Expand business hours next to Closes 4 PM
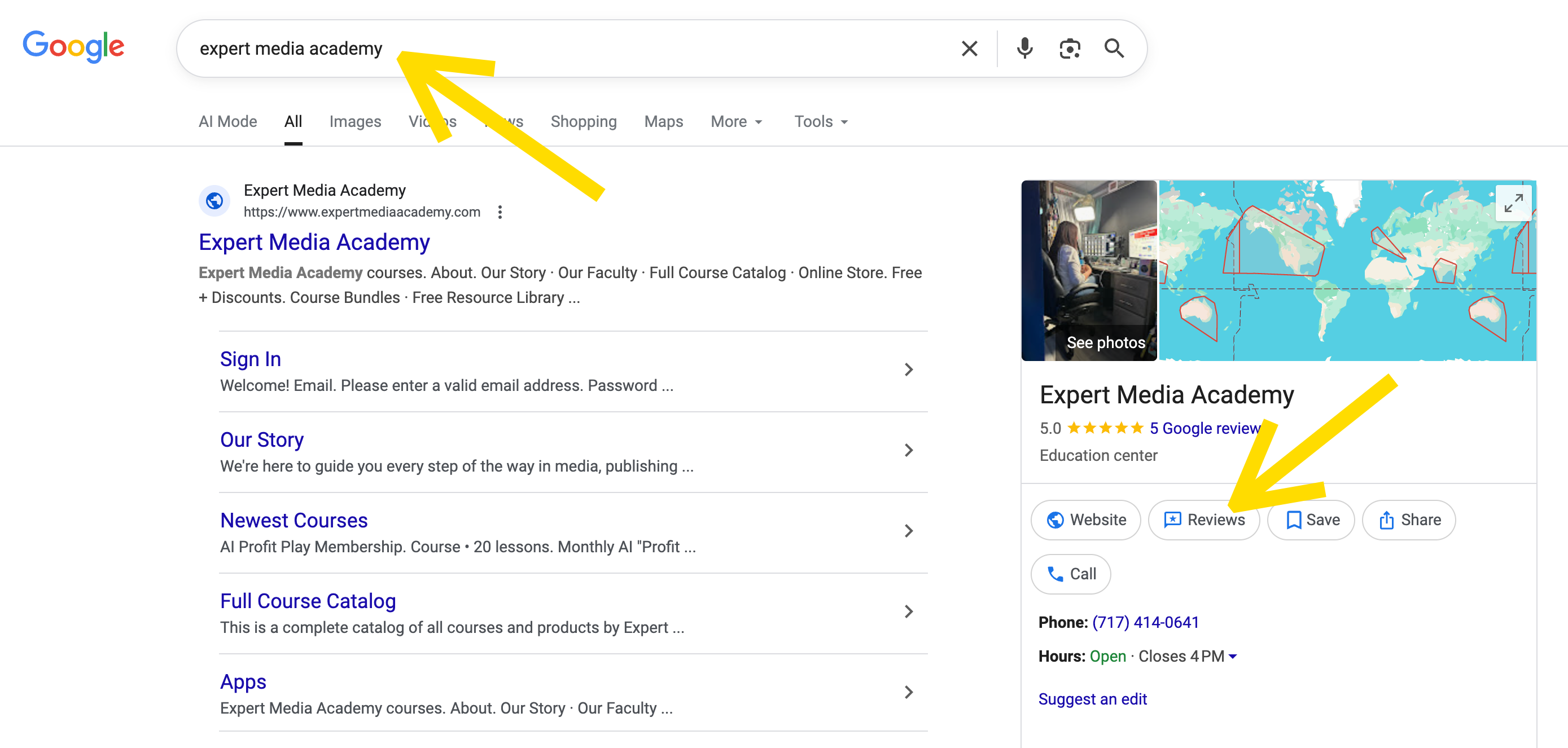Screen dimensions: 1568x748 [x=1233, y=657]
